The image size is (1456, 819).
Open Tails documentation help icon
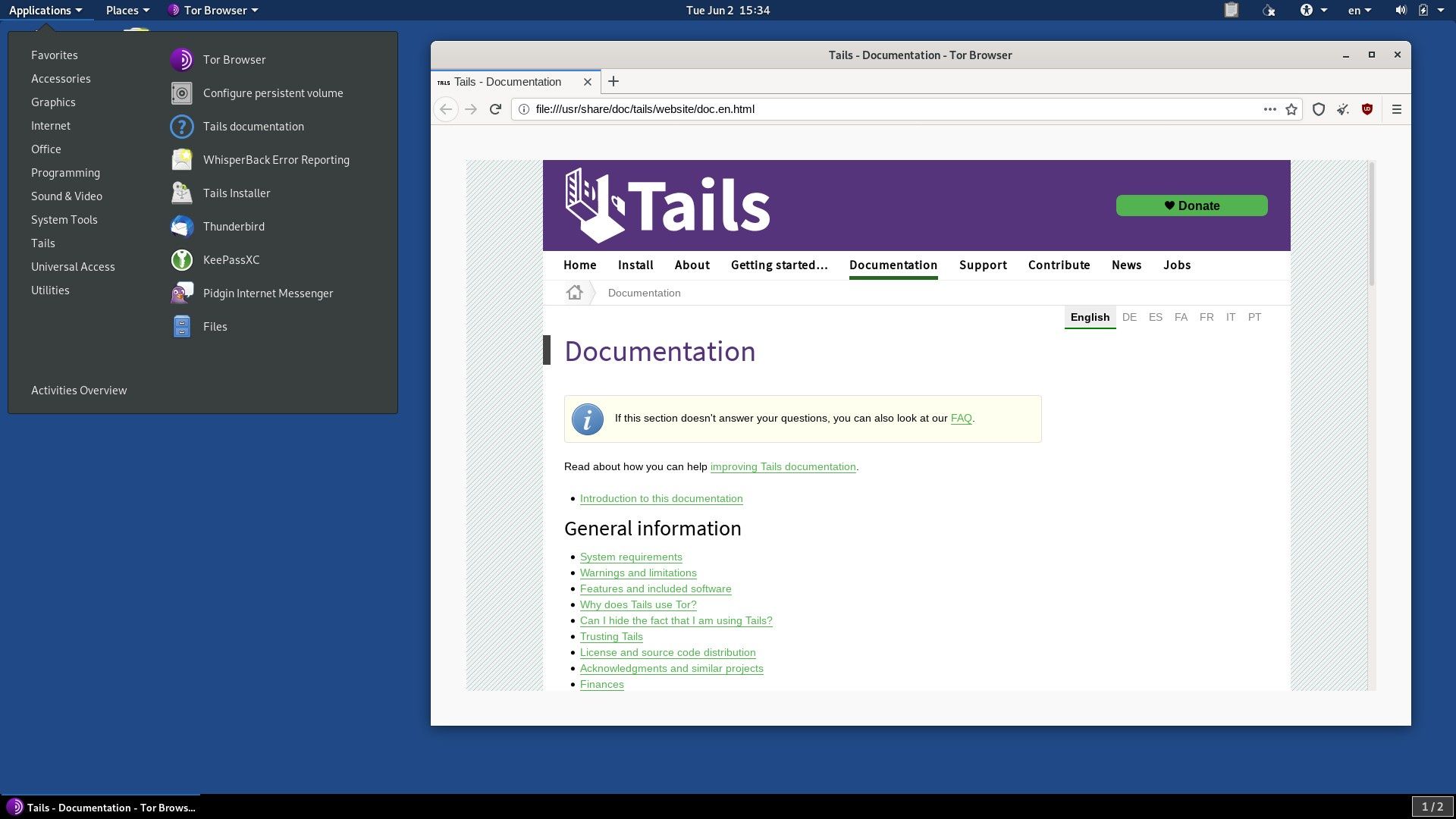tap(181, 126)
